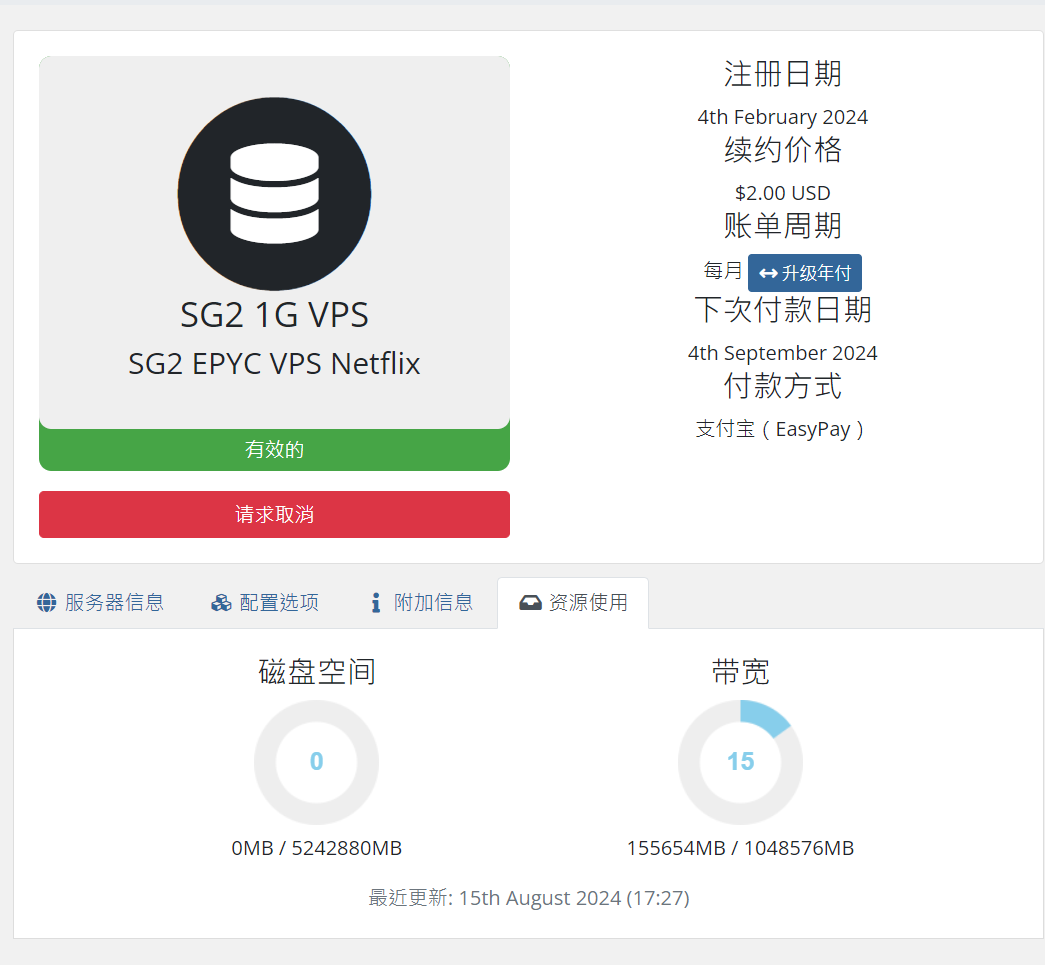Click the date 4th February 2024
This screenshot has width=1045, height=965.
click(x=782, y=117)
